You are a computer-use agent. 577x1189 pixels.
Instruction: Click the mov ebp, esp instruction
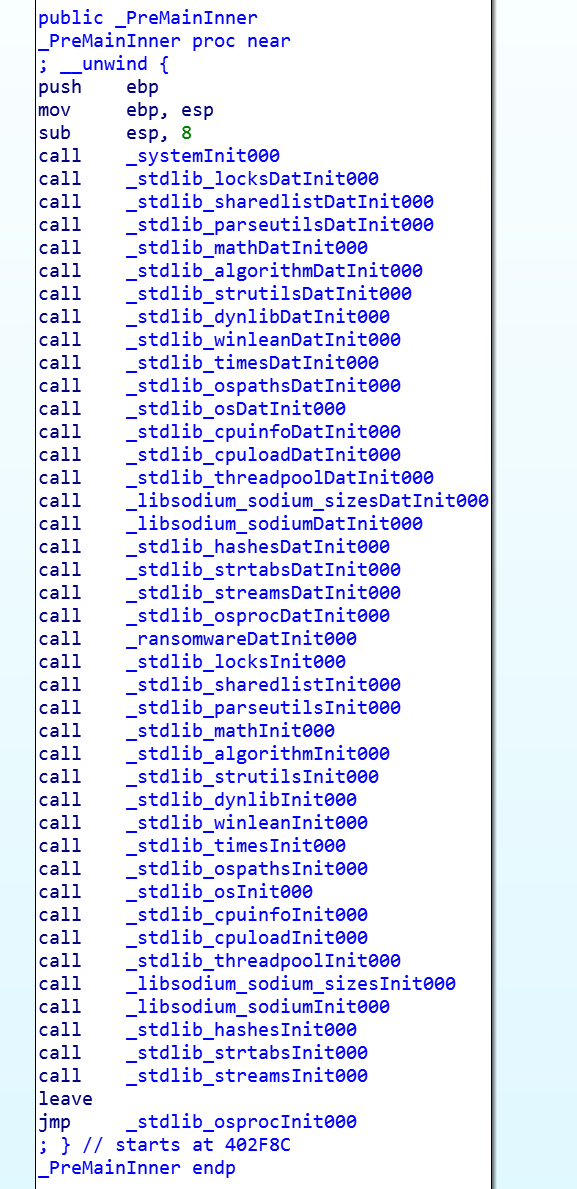126,110
